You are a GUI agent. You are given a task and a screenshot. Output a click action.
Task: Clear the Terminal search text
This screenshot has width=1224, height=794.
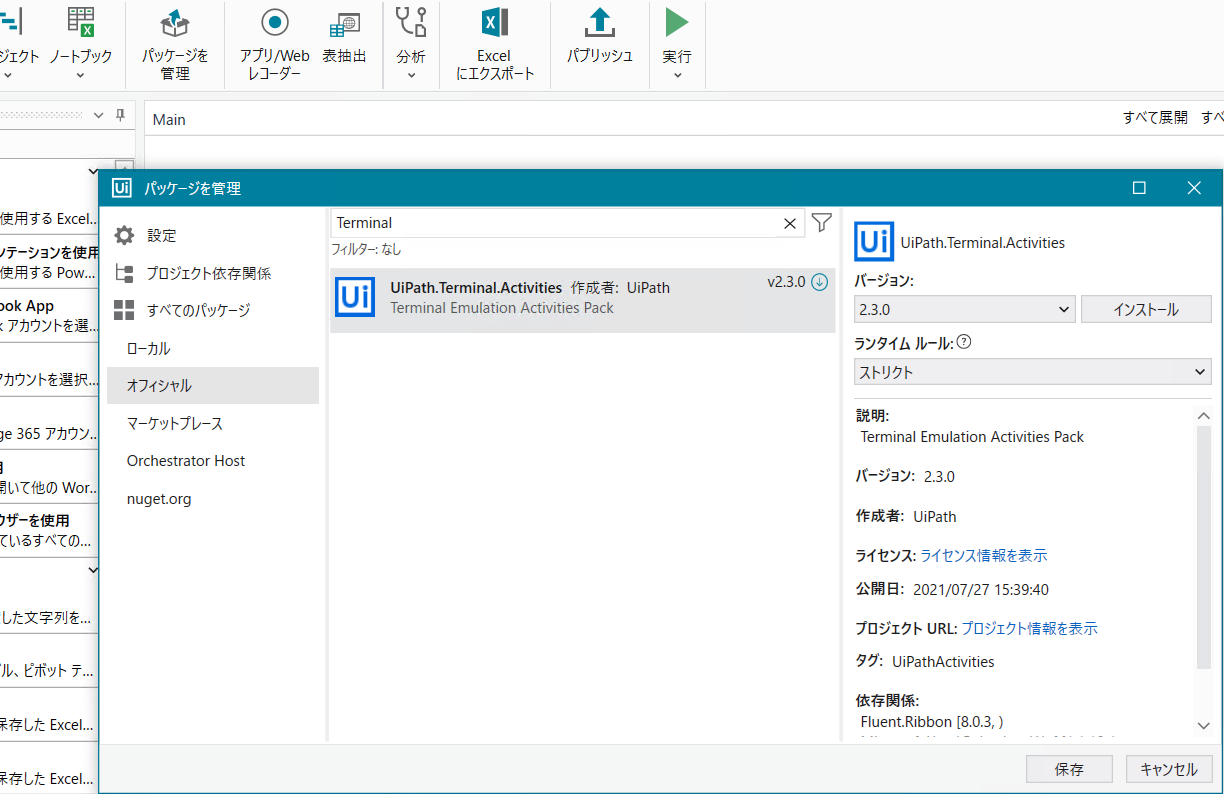coord(790,223)
